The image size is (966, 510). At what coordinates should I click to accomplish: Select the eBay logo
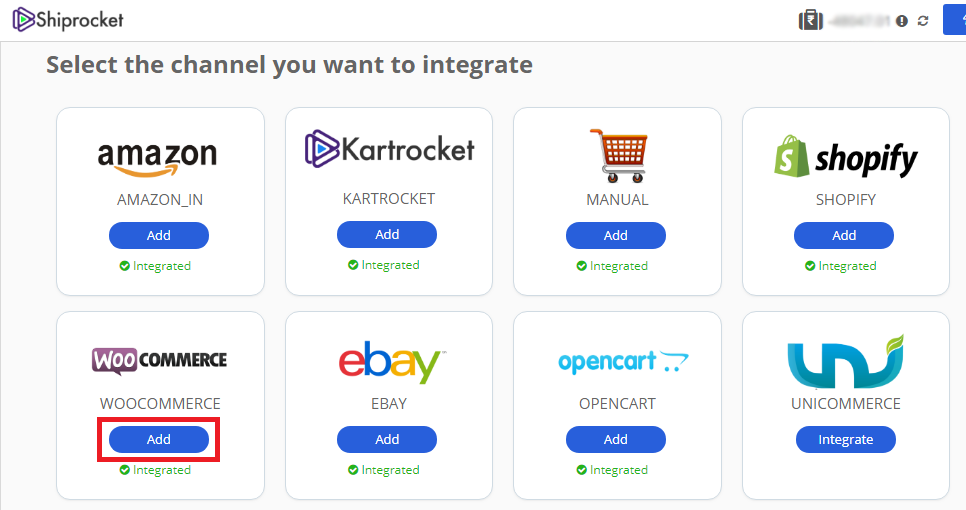(x=389, y=362)
